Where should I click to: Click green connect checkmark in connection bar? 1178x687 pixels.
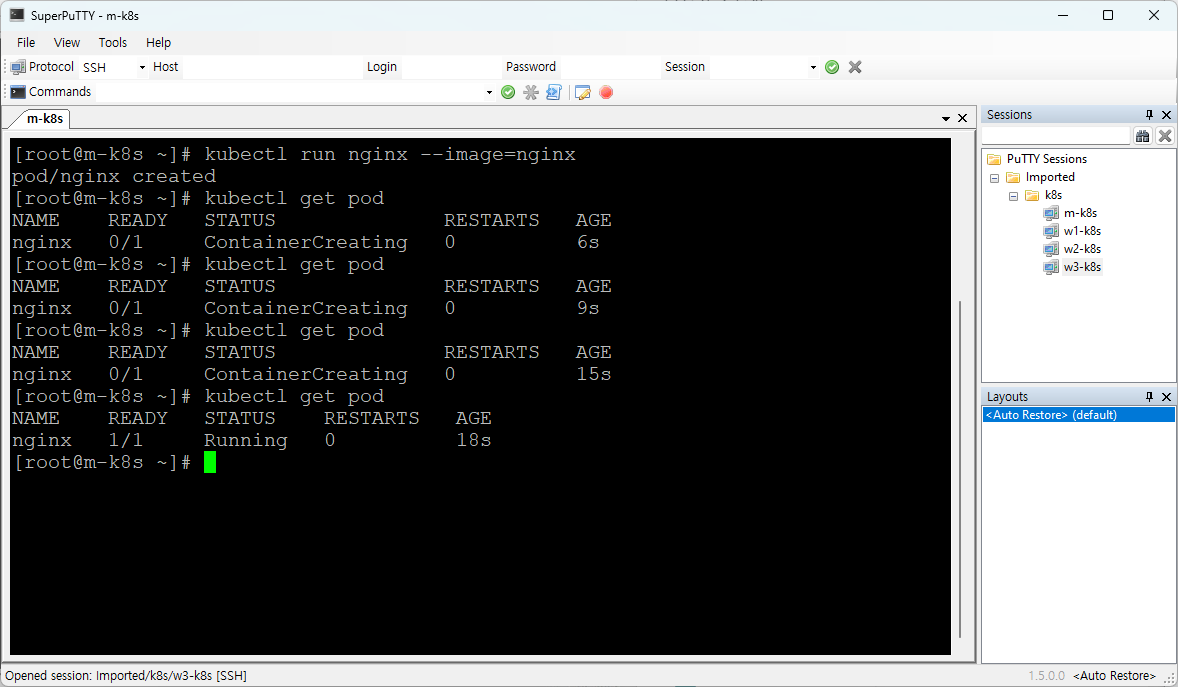pos(832,67)
